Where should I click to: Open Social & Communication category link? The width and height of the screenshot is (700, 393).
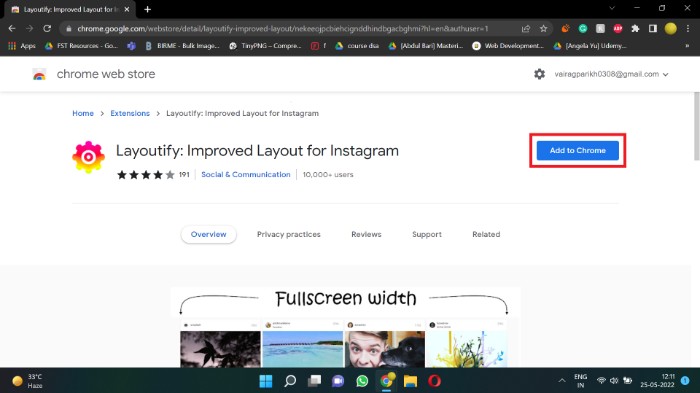(246, 175)
